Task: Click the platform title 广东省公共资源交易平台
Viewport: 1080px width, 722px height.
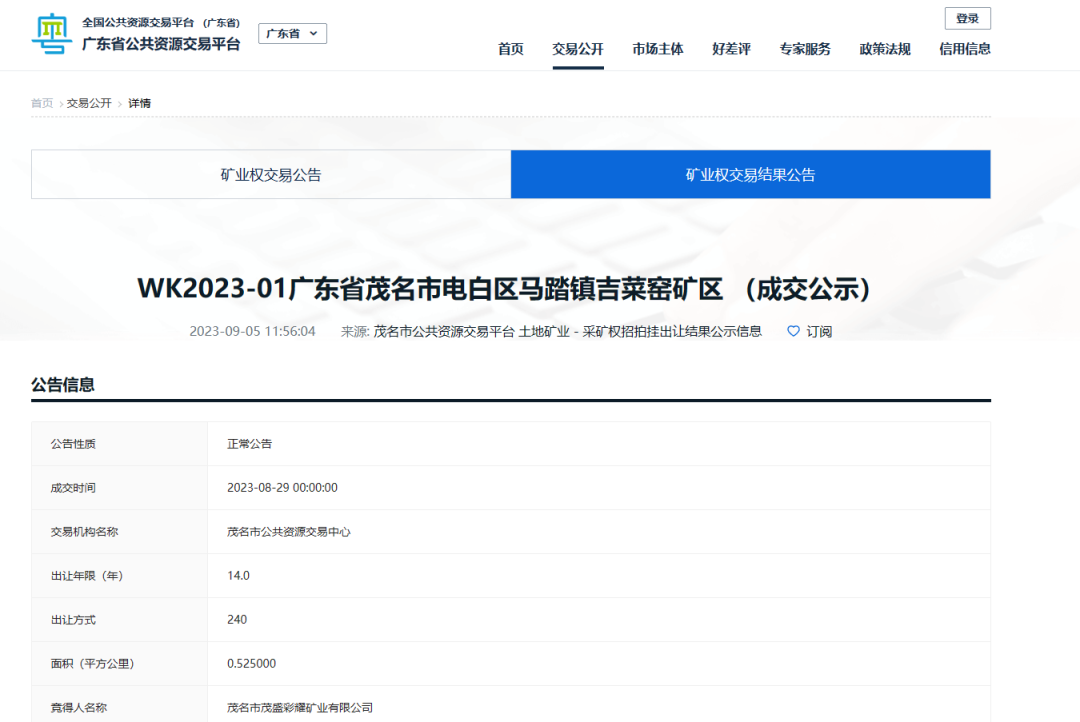Action: (x=161, y=44)
